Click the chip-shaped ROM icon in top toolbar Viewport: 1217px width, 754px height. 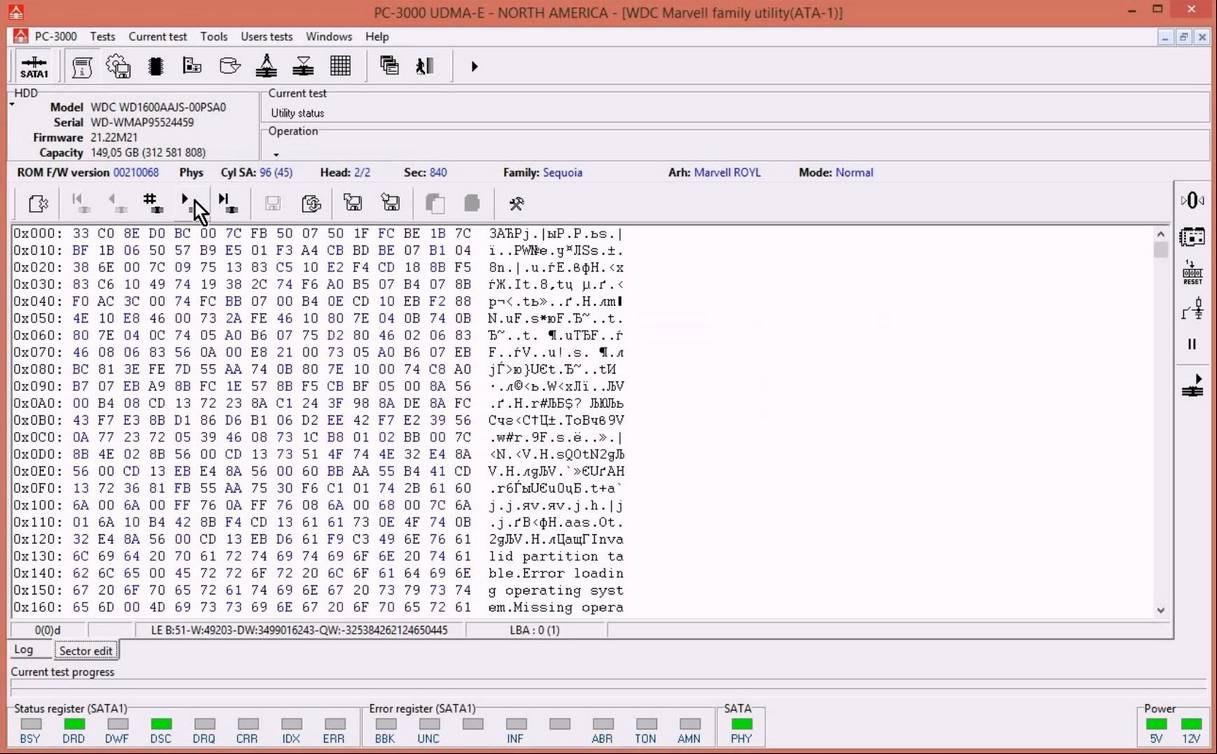(155, 67)
